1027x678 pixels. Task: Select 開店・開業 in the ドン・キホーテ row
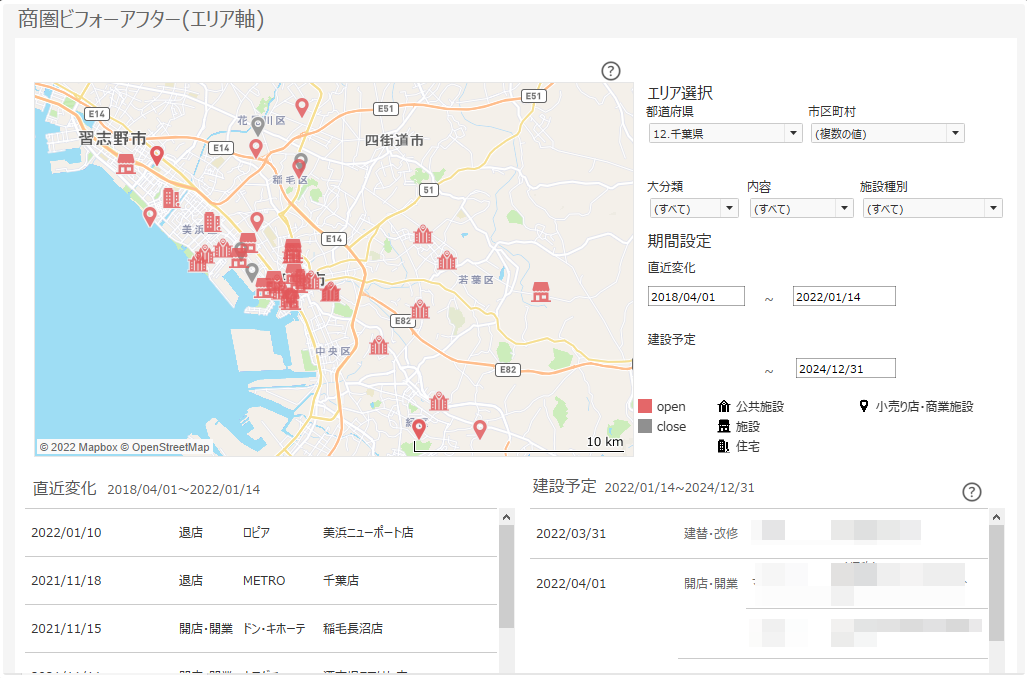click(x=206, y=629)
